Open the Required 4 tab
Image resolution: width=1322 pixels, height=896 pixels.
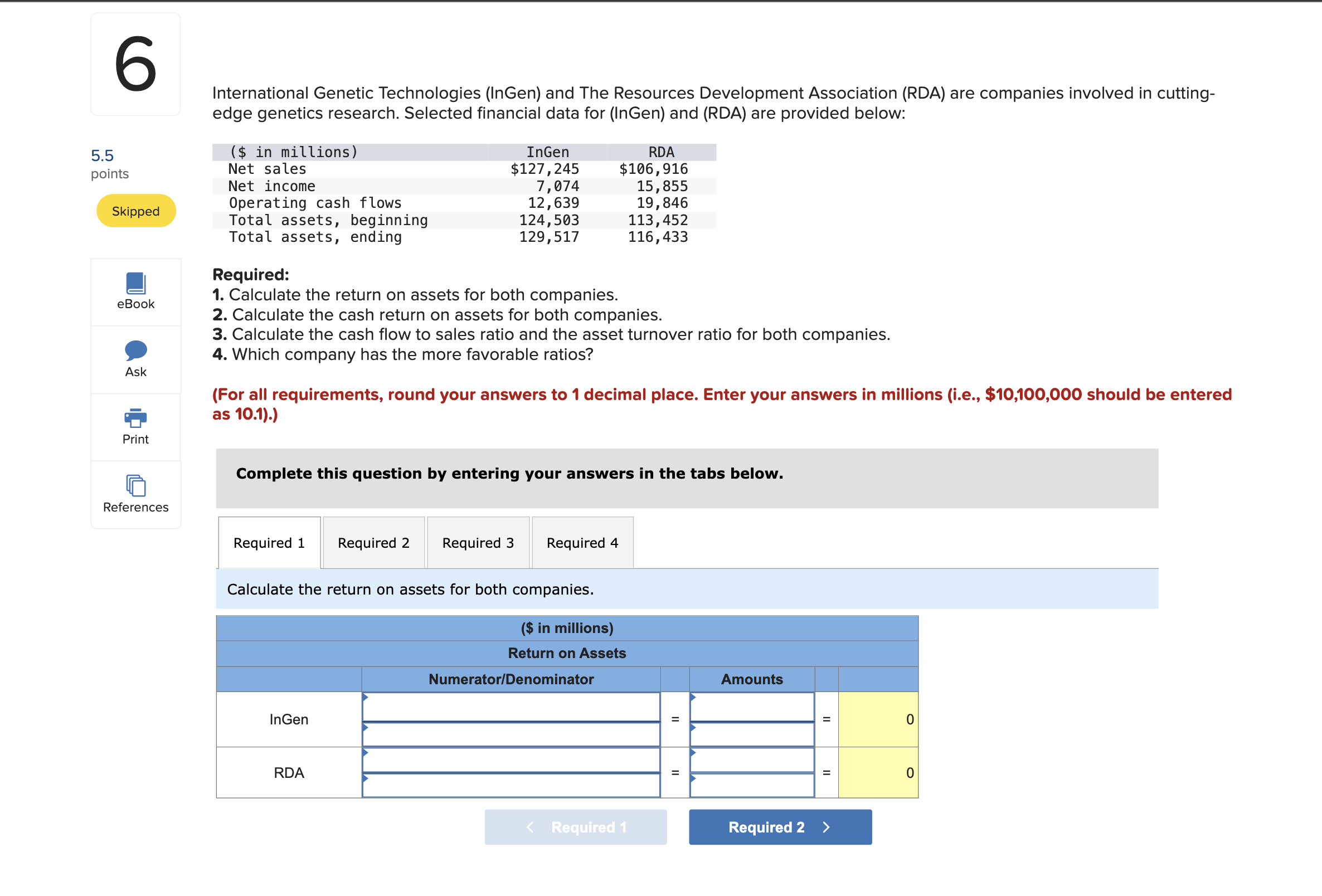coord(582,543)
